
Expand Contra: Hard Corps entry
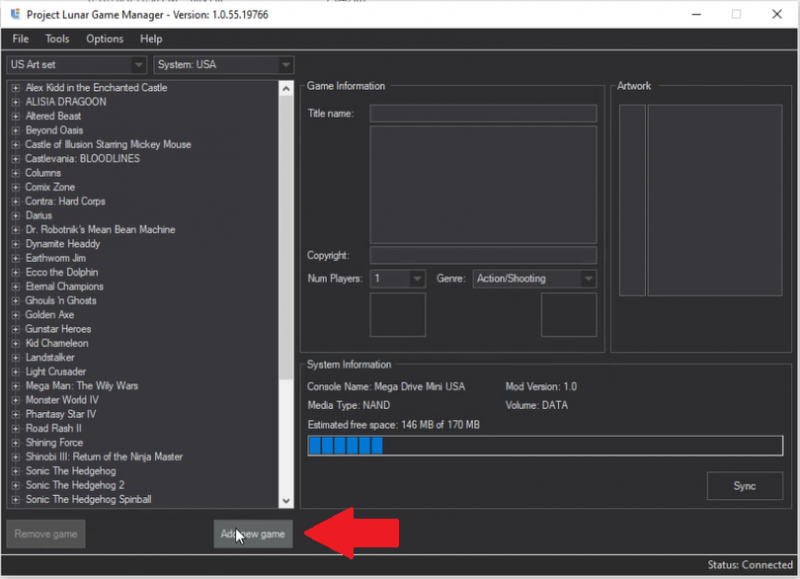pos(16,202)
